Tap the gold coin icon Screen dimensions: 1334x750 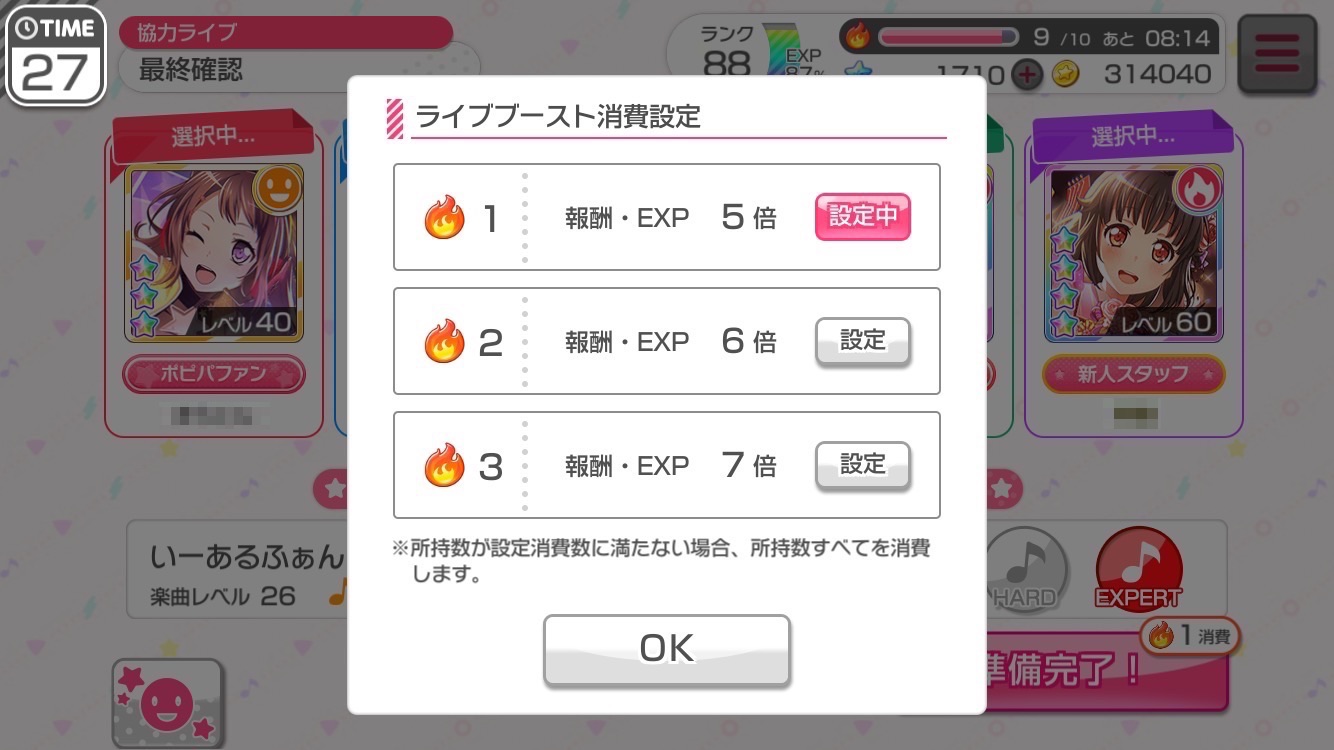pos(1065,74)
